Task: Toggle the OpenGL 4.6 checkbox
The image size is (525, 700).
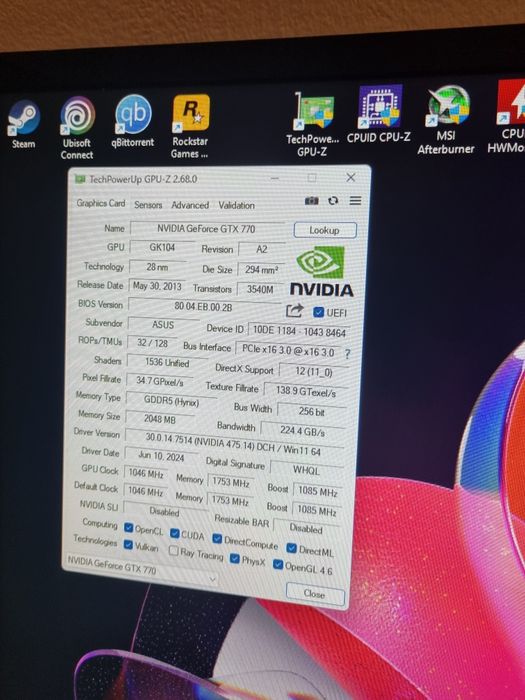Action: [278, 564]
